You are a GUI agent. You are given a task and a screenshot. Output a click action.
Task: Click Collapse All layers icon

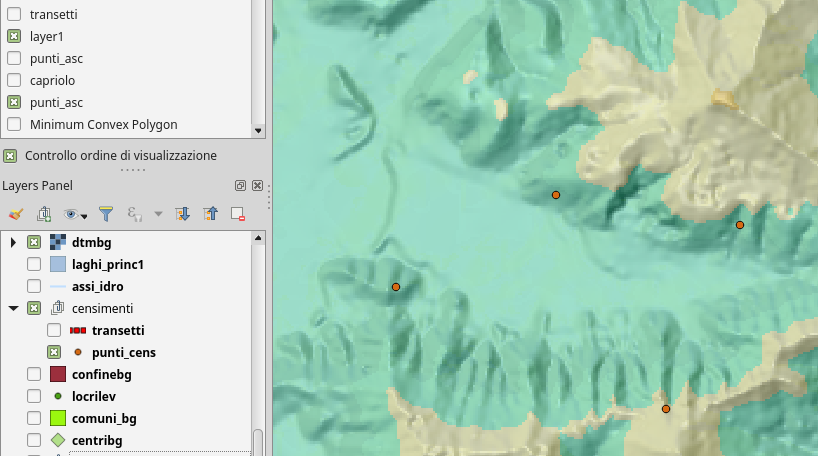pos(210,214)
